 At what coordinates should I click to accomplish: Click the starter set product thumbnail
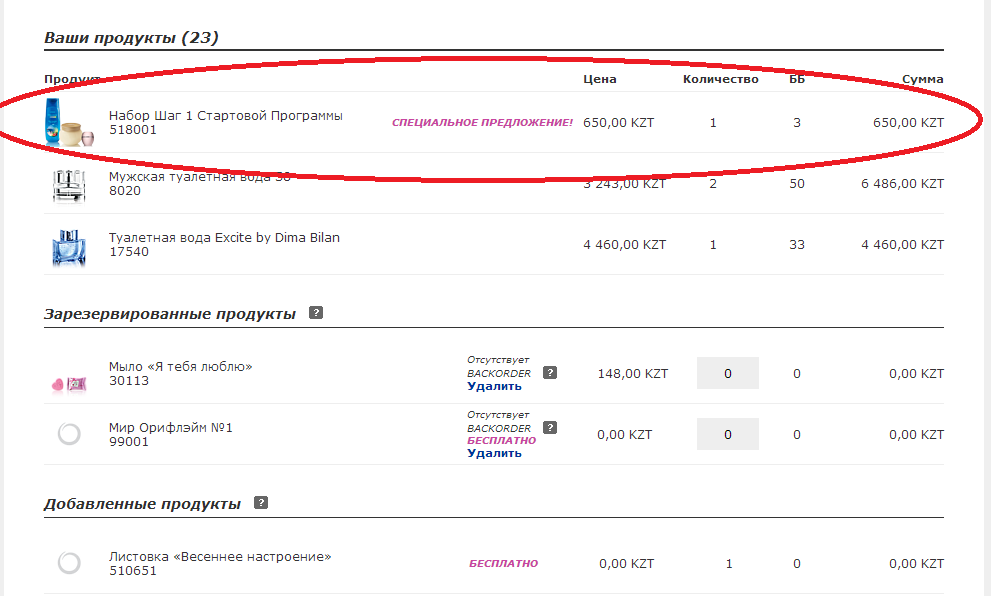69,123
